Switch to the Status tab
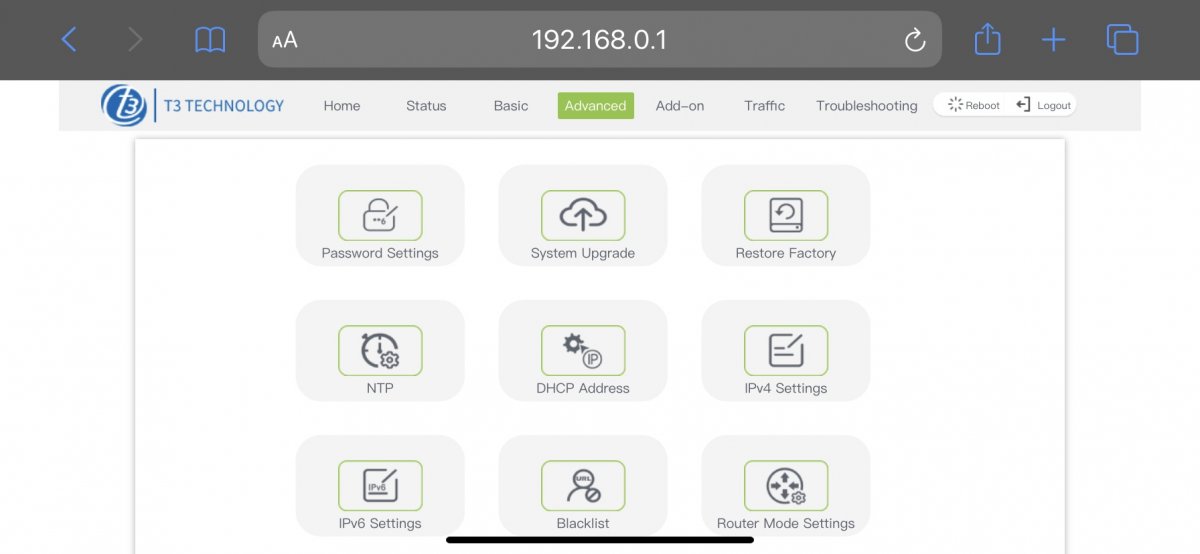Screen dimensions: 1200x554 tap(426, 106)
